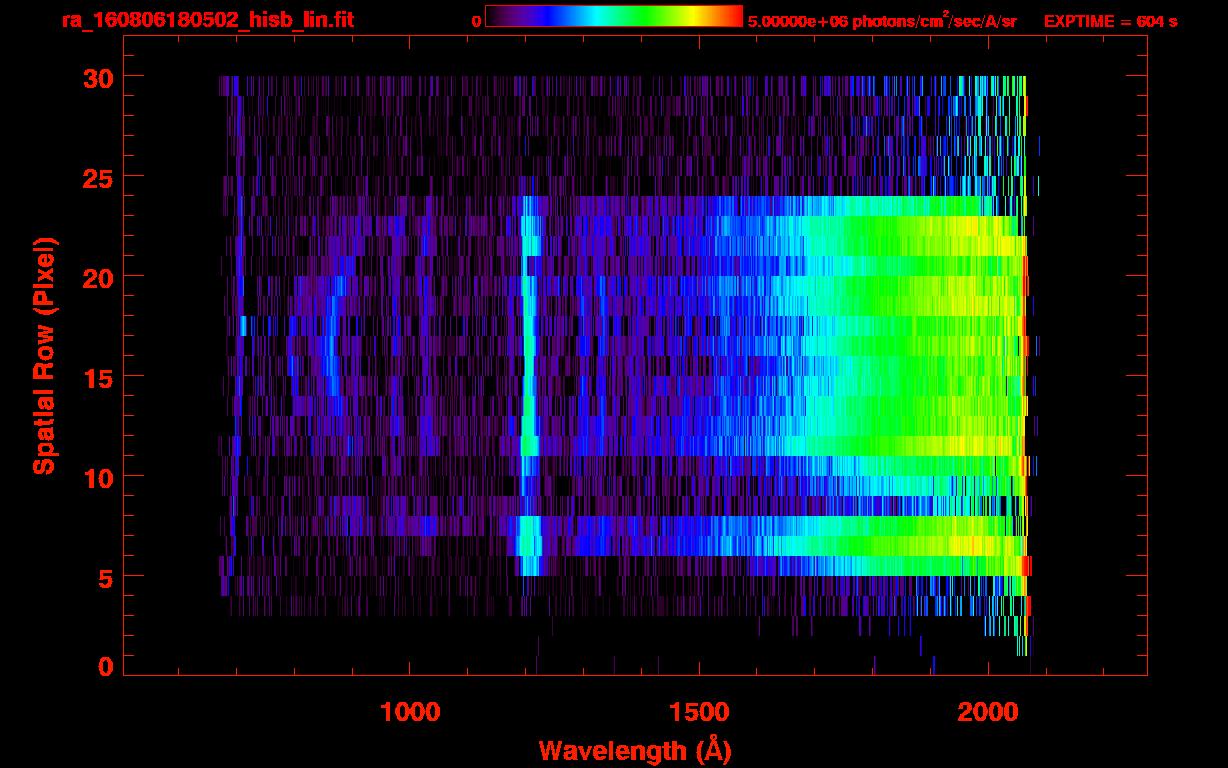Screen dimensions: 1228x768
Task: Click the 5.00000e+06 photons colorbar maximum label
Action: tap(882, 20)
